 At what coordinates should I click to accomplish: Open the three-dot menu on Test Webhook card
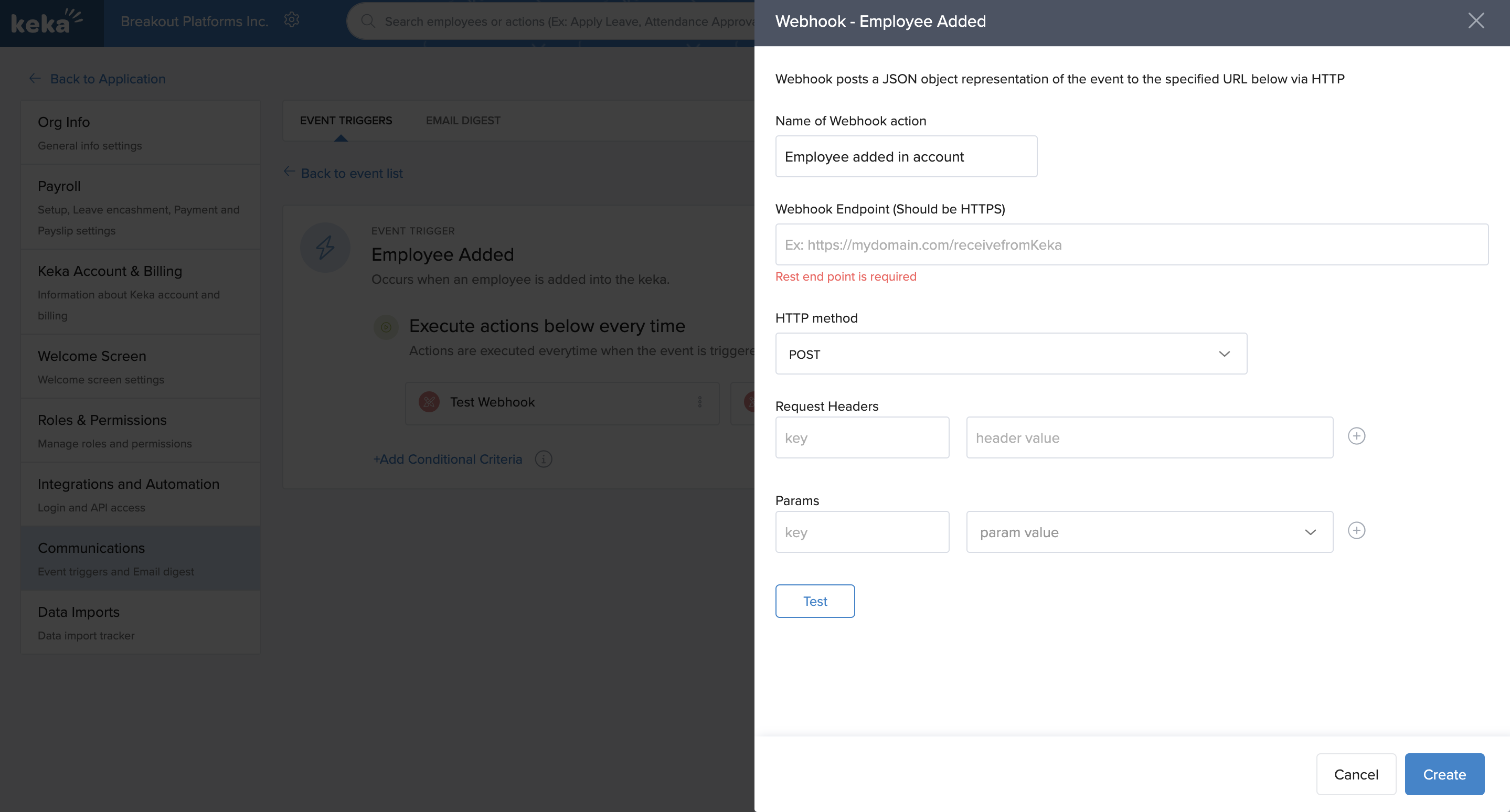tap(699, 402)
